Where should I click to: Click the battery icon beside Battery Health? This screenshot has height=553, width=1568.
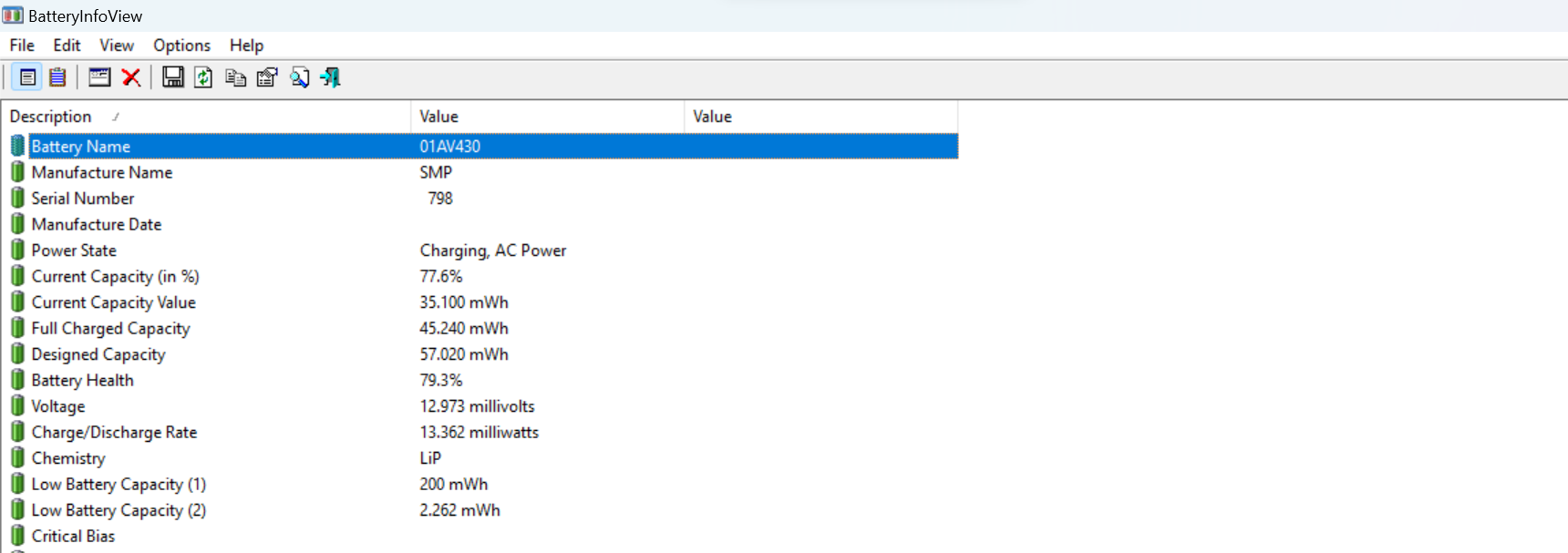[x=17, y=380]
